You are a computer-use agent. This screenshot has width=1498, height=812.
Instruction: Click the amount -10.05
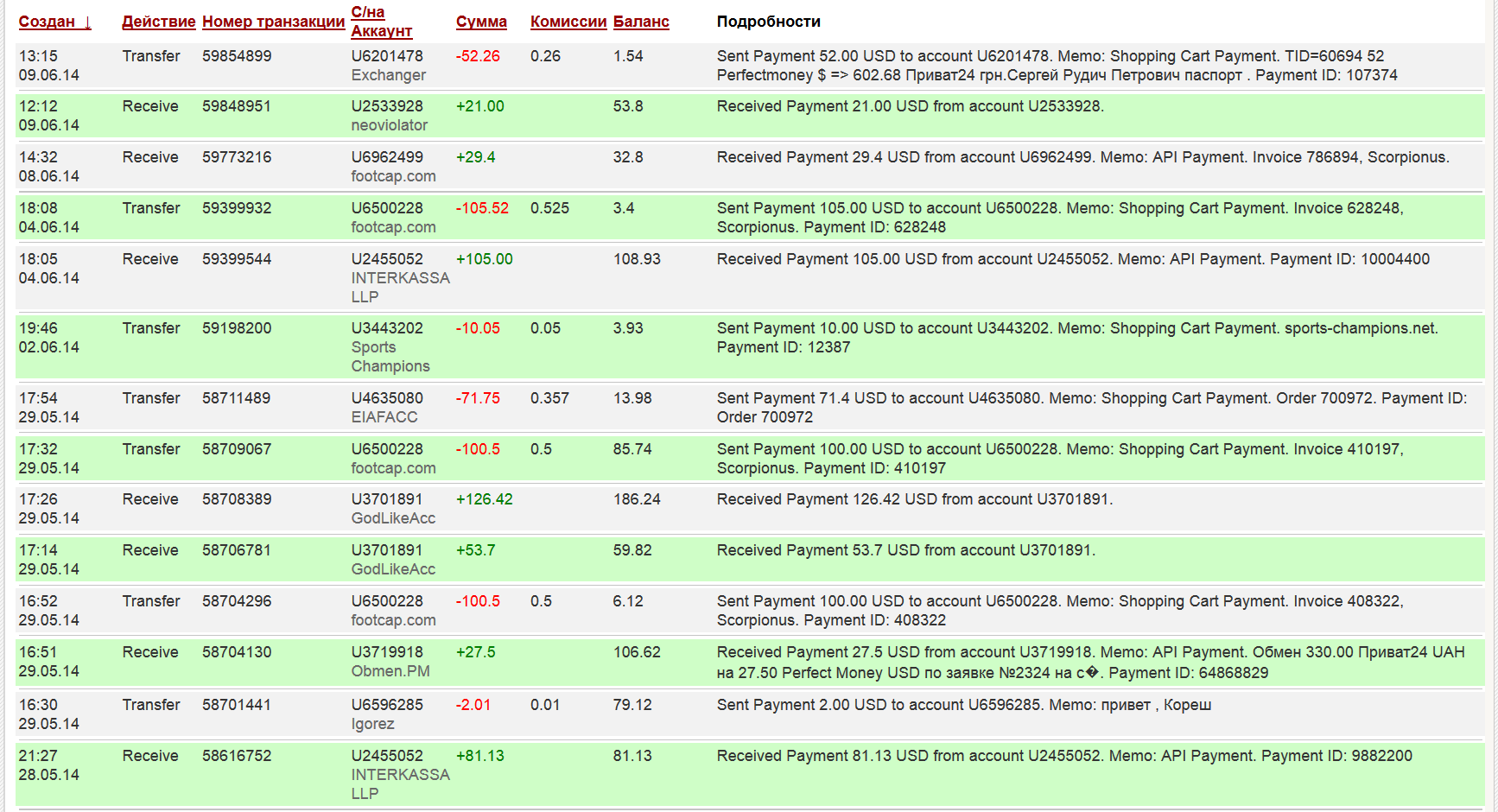478,328
